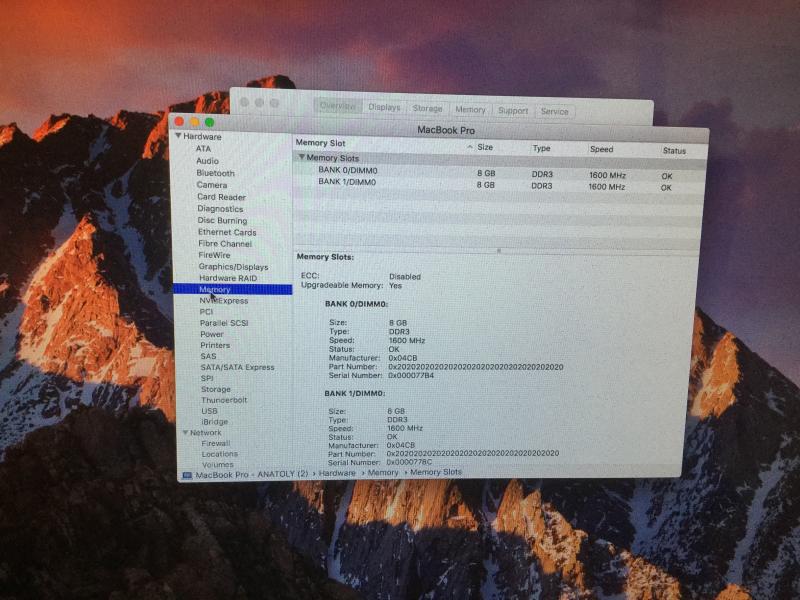800x600 pixels.
Task: Minimize the System Information window
Action: [194, 122]
